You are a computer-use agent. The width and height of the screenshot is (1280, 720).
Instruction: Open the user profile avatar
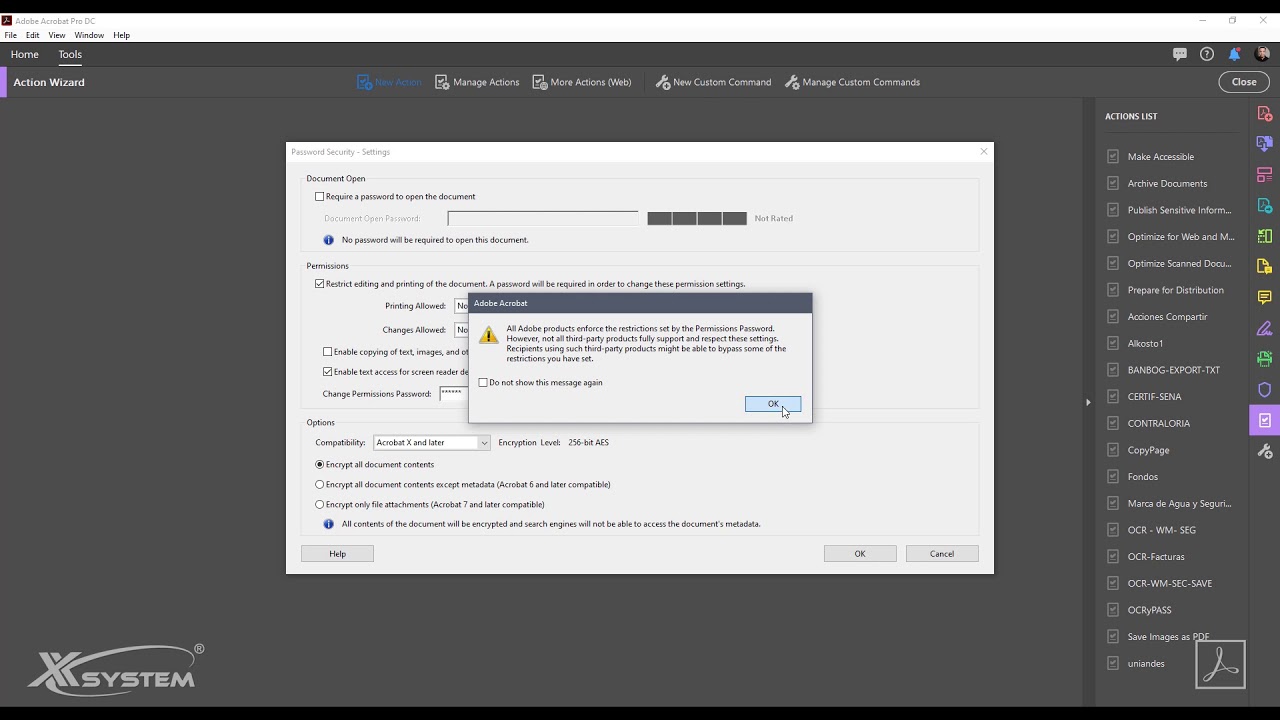point(1262,54)
